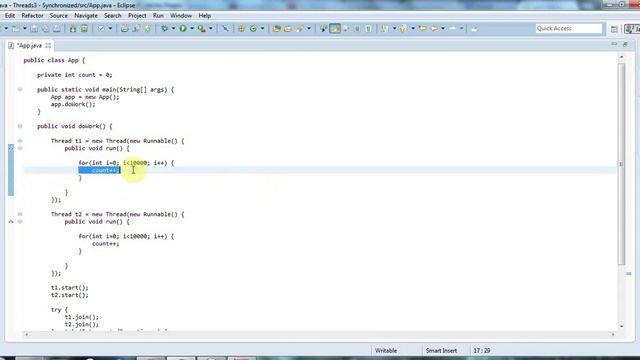640x360 pixels.
Task: Toggle the icon right of Mark Occurrences
Action: tap(346, 29)
